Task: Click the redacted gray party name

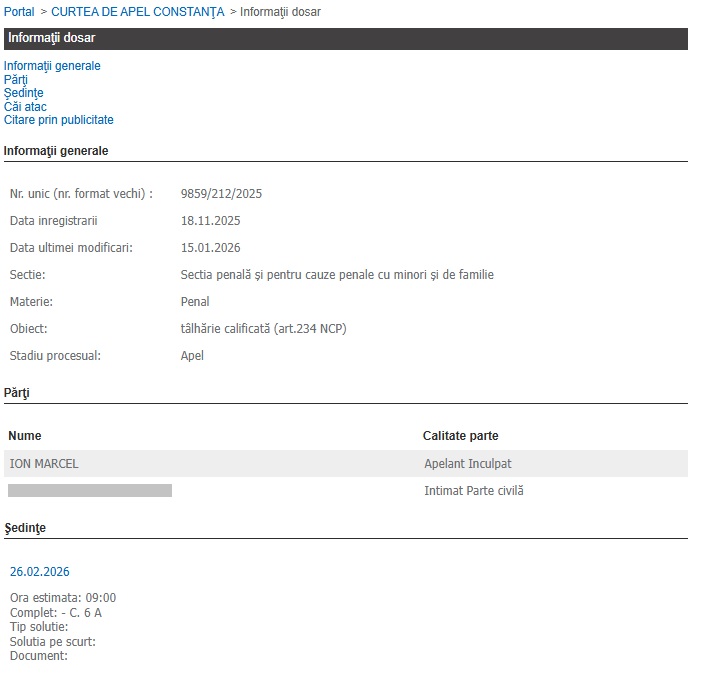Action: [90, 491]
